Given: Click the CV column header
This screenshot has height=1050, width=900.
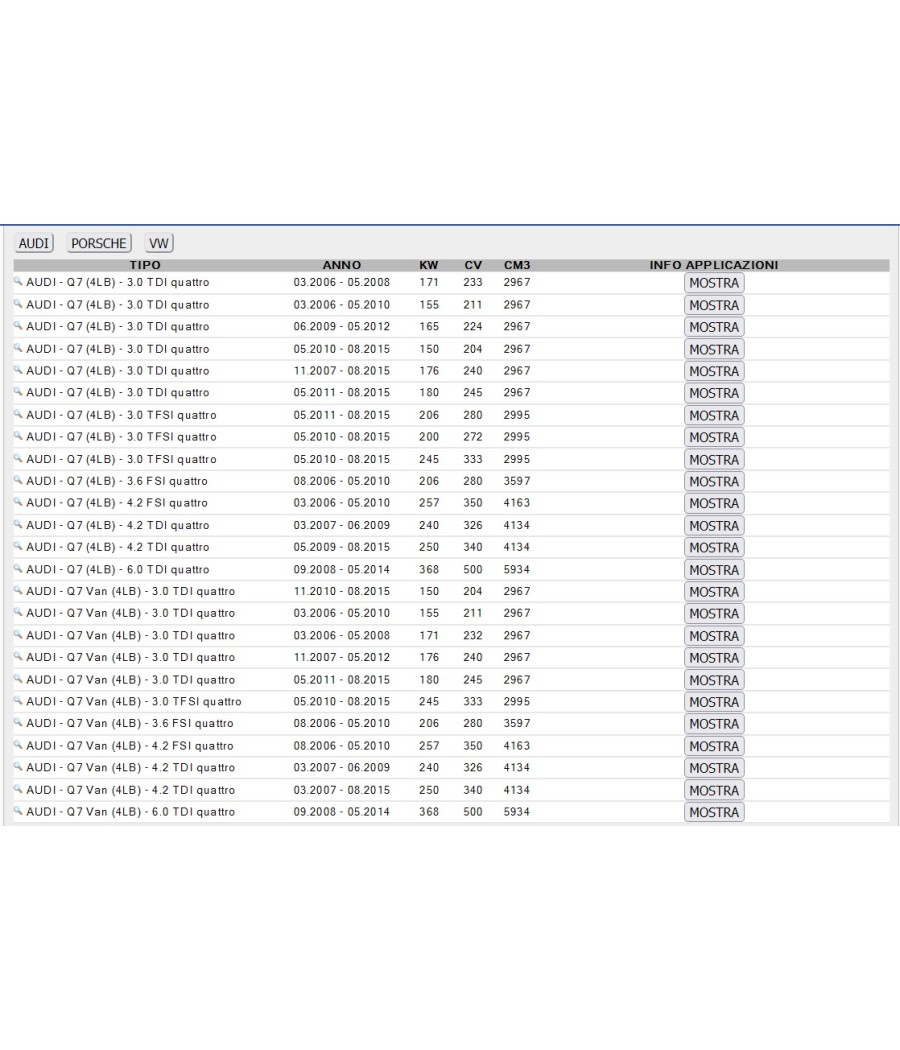Looking at the screenshot, I should pos(473,265).
